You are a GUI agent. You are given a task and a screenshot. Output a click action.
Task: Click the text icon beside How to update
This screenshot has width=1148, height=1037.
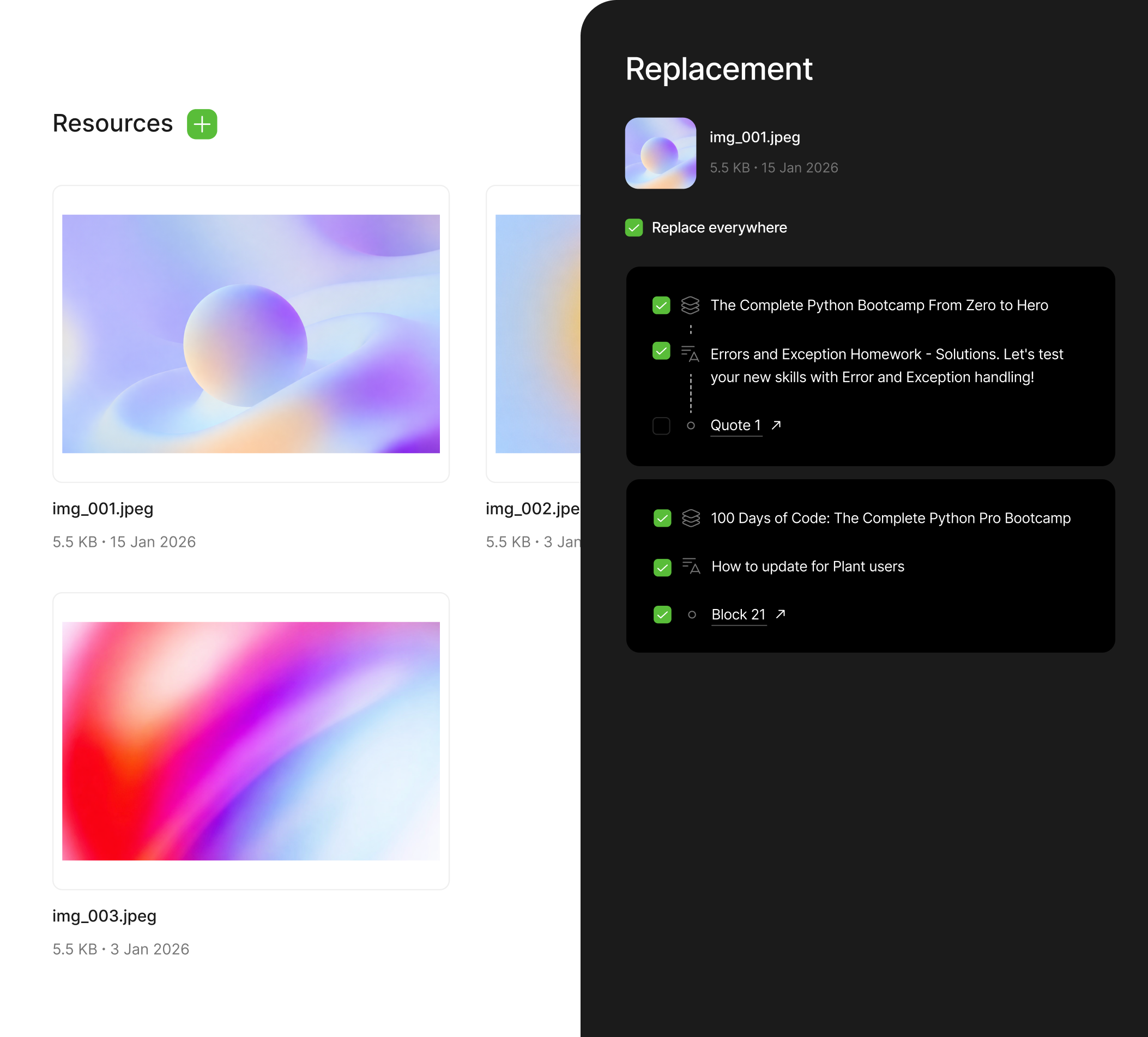click(691, 566)
